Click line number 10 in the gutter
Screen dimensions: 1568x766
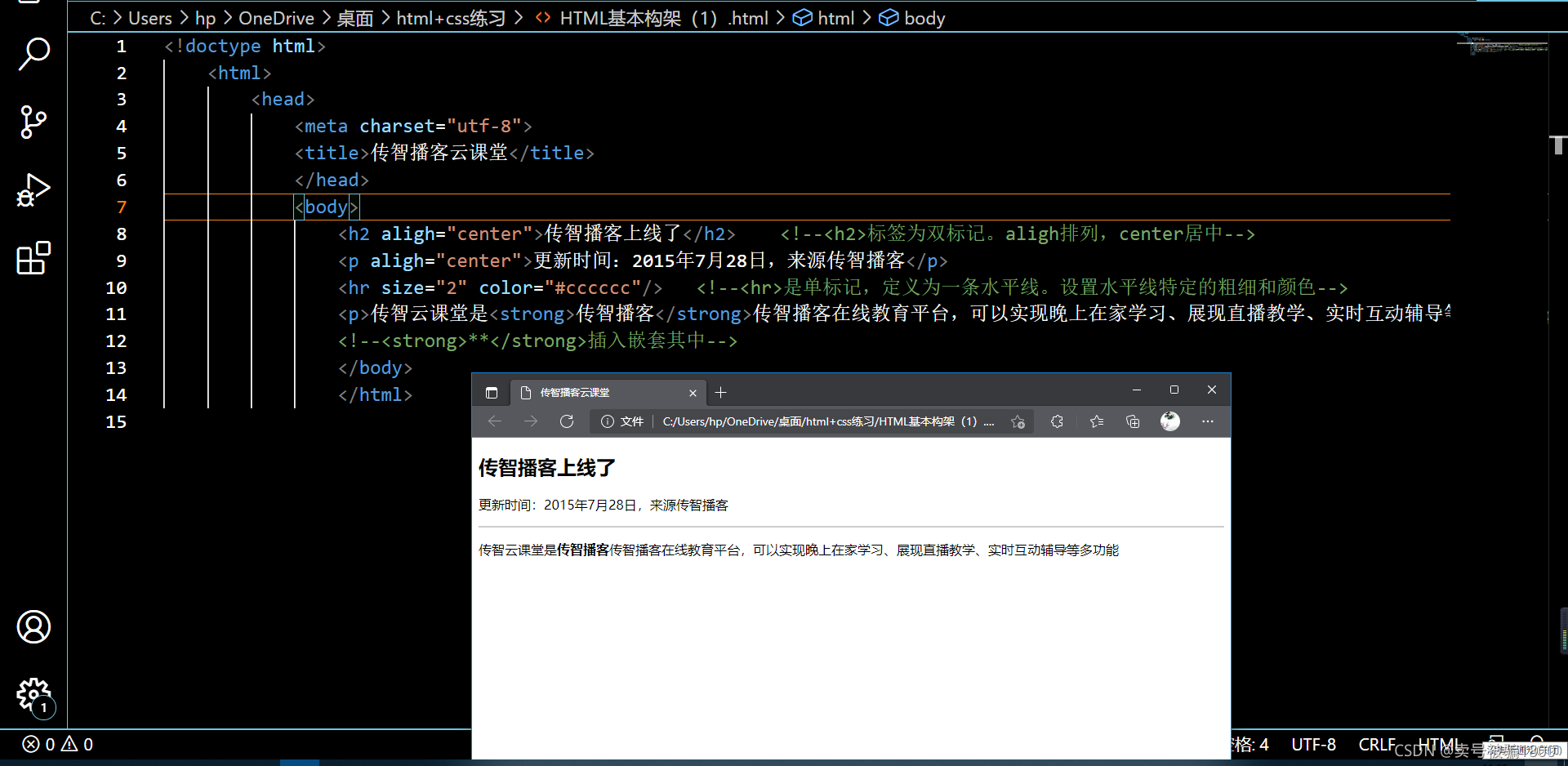(x=116, y=287)
